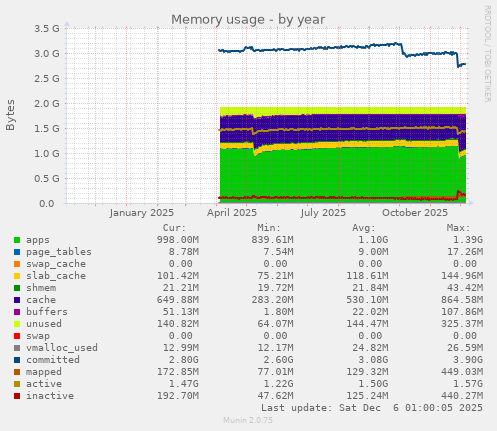Click the green apps legend swatch
Viewport: 497px width, 431px height.
coord(17,240)
